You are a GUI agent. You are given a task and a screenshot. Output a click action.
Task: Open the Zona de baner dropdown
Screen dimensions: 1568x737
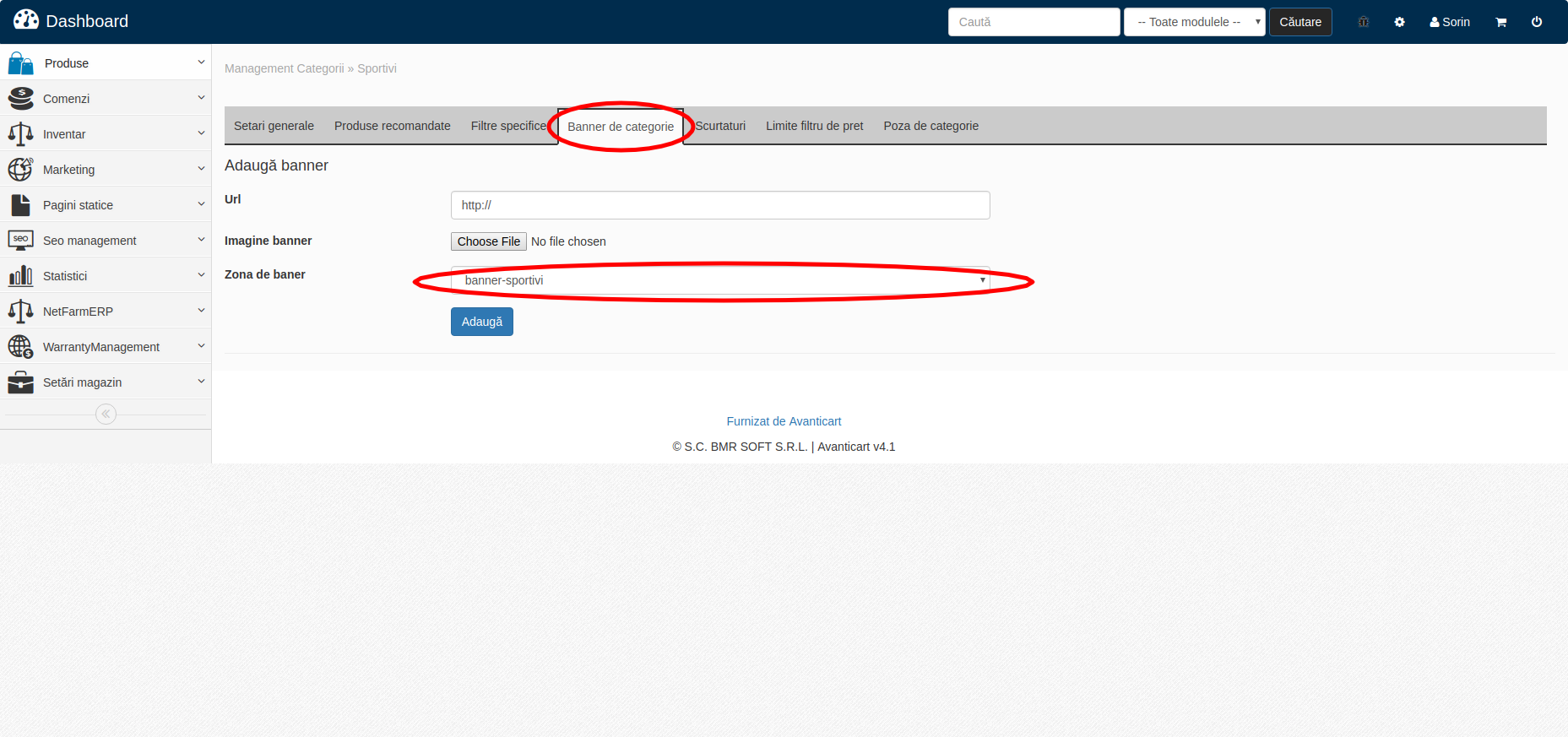pyautogui.click(x=720, y=280)
